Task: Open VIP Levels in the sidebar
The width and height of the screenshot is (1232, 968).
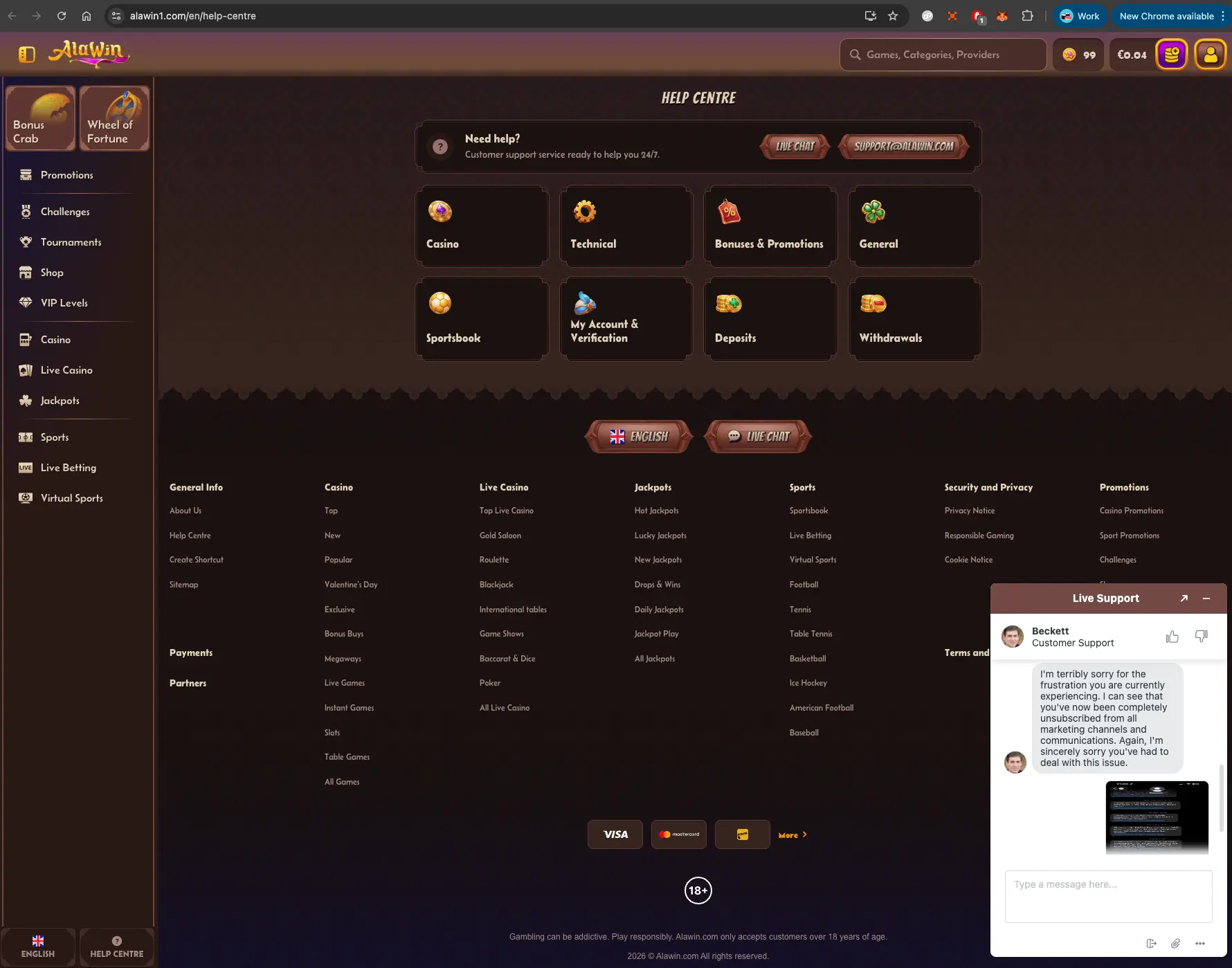Action: 64,303
